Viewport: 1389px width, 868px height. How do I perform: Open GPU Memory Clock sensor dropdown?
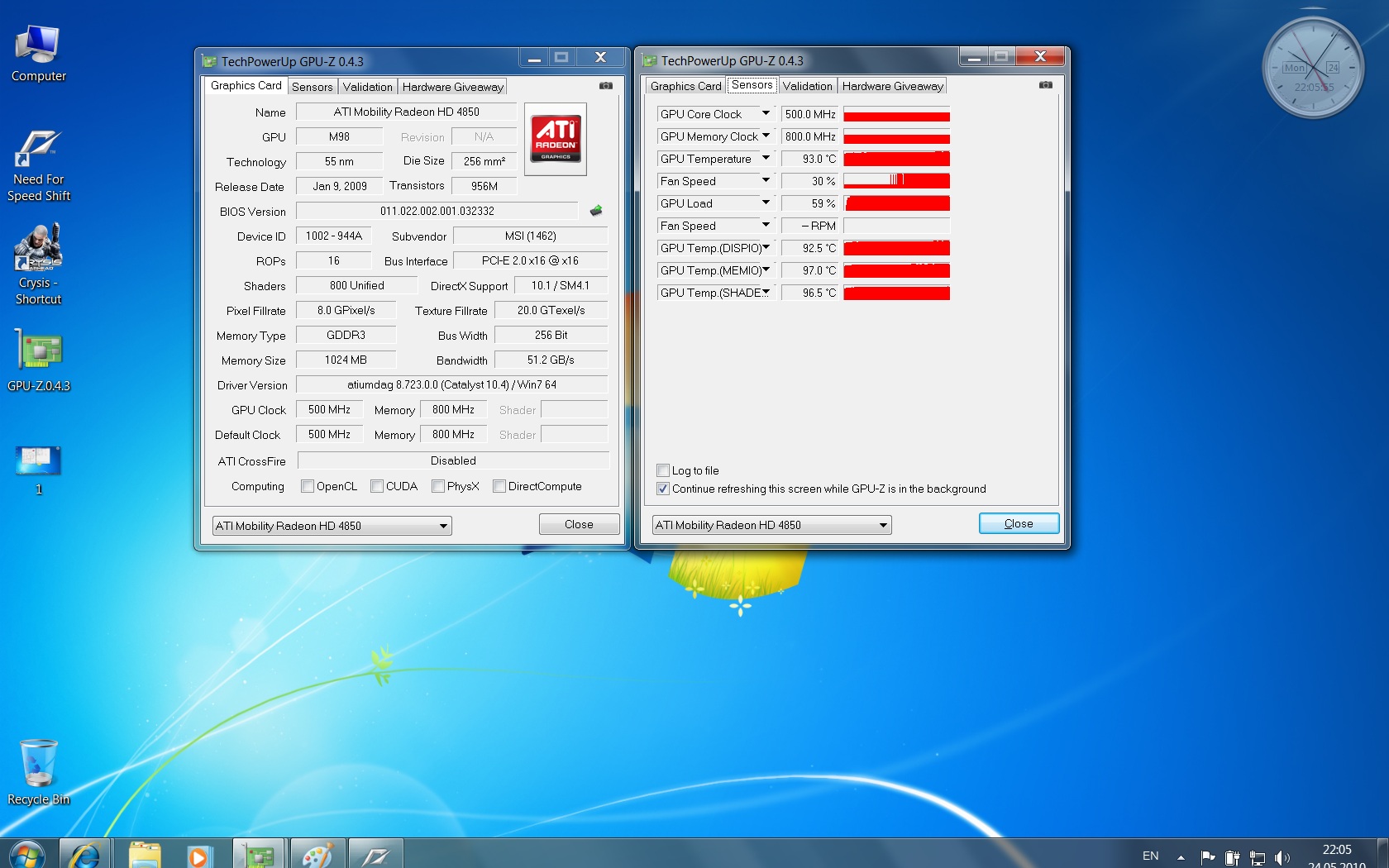pyautogui.click(x=766, y=136)
